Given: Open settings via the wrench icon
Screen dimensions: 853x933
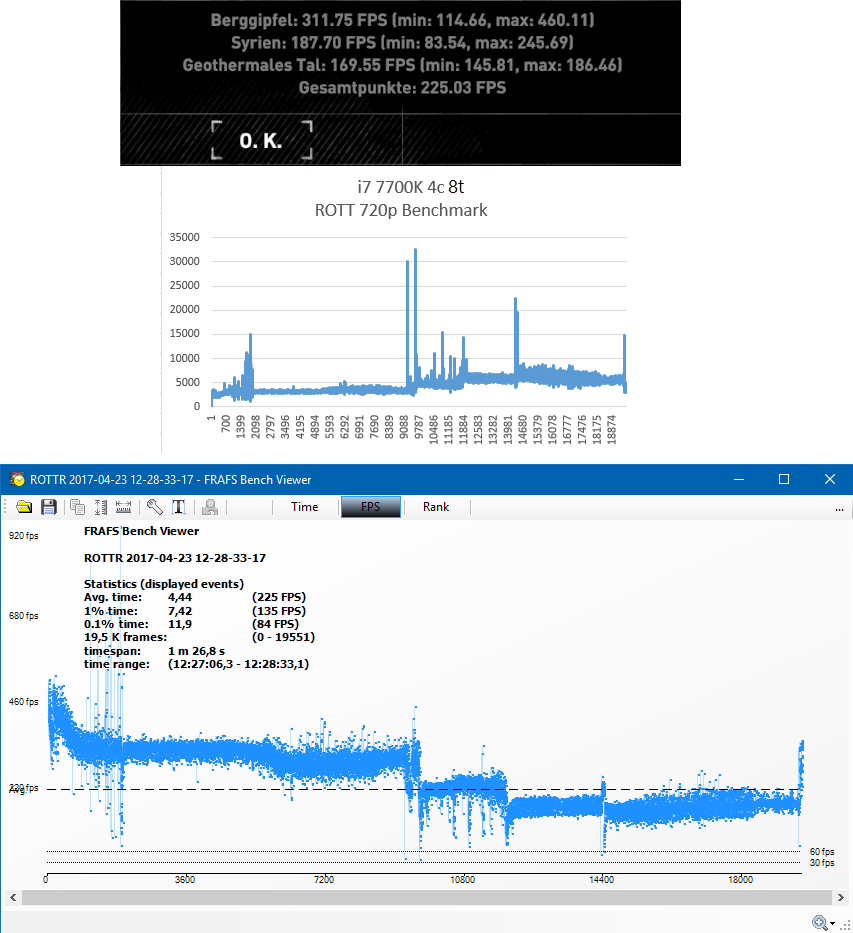Looking at the screenshot, I should [155, 507].
